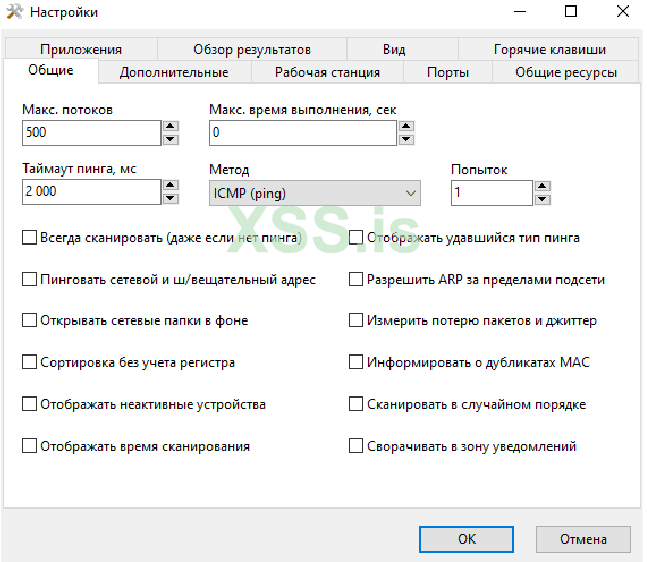Decrease Таймаут пинга with down arrow
Viewport: 647px width, 562px height.
(x=170, y=198)
